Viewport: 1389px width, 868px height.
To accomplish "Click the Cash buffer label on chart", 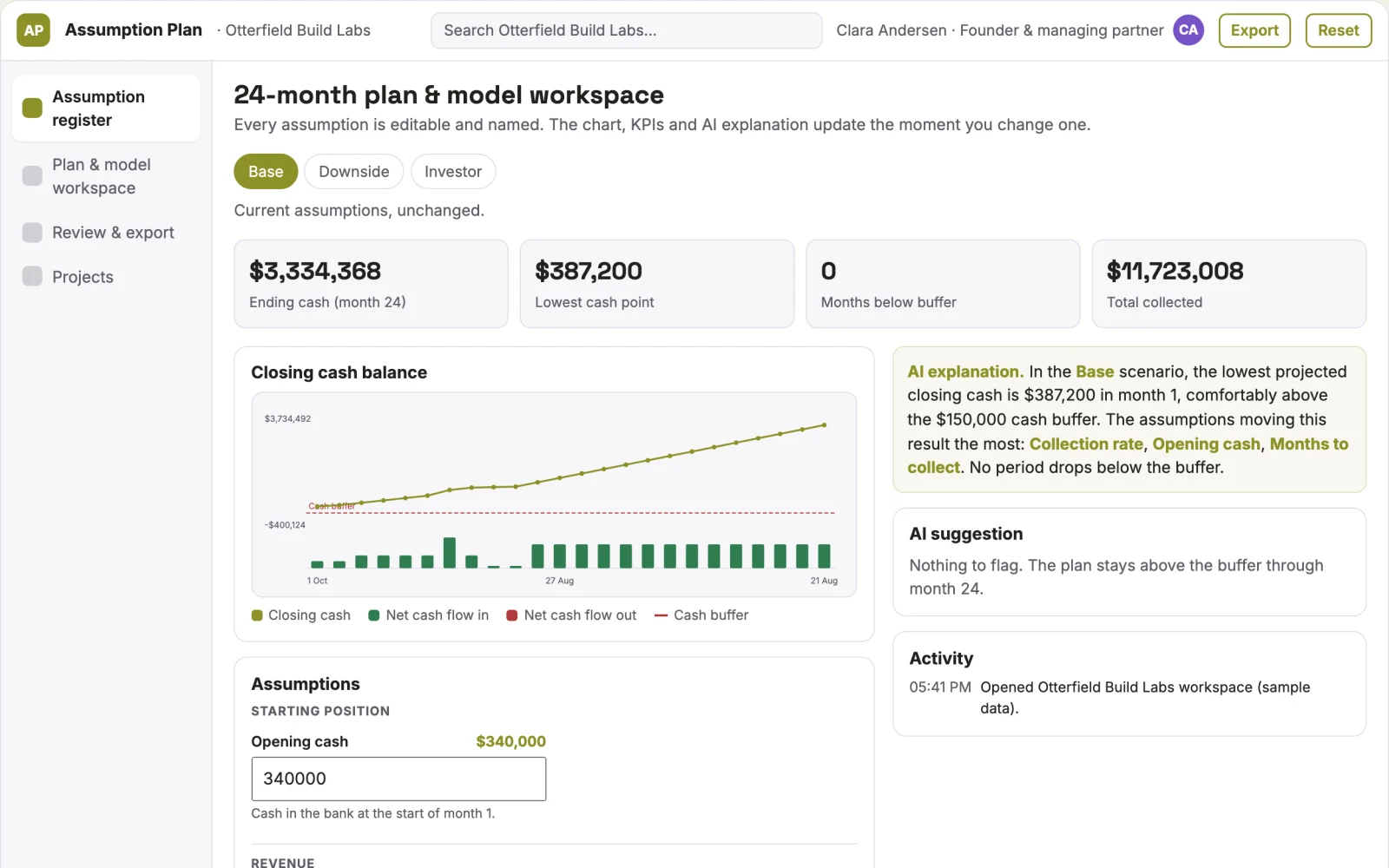I will [332, 506].
